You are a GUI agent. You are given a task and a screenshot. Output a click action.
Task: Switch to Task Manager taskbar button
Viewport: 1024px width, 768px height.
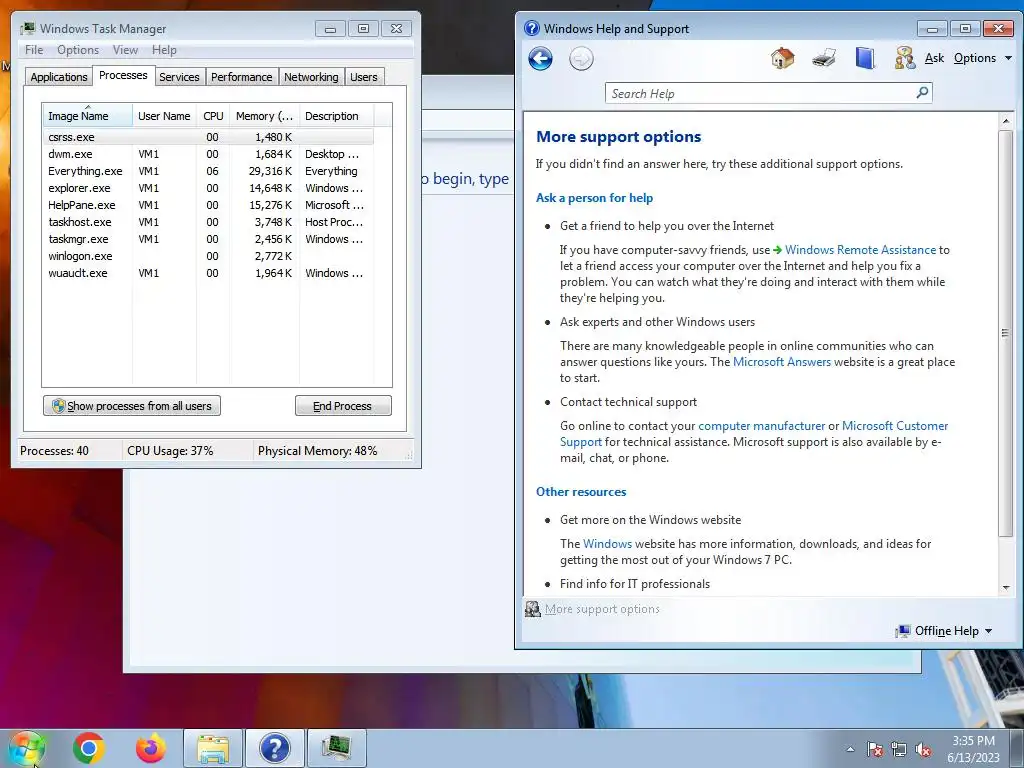(x=336, y=748)
